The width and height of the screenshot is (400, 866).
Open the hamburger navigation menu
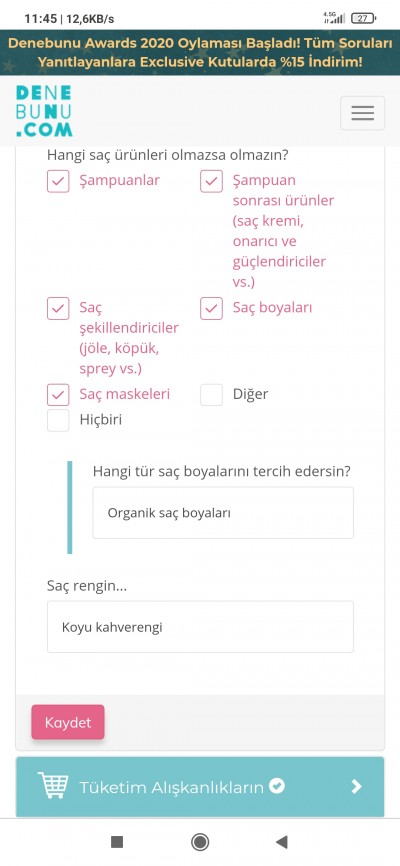click(362, 113)
